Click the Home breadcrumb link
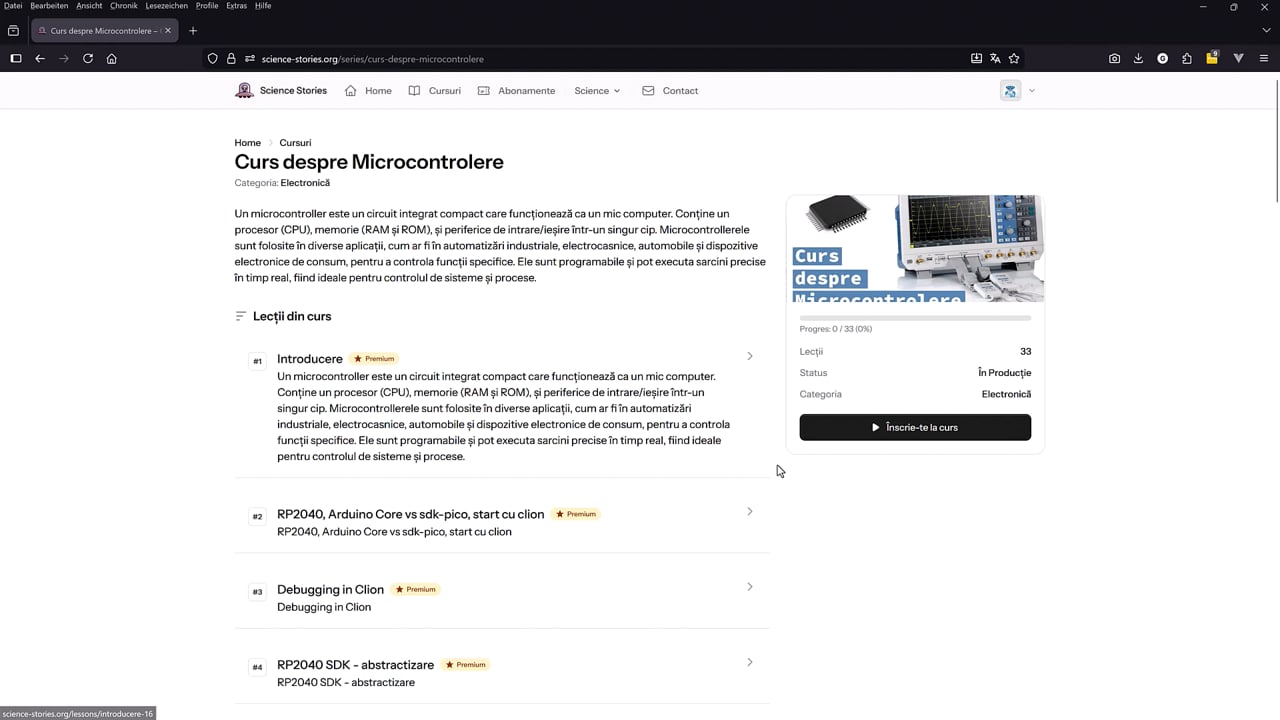This screenshot has width=1280, height=720. (x=248, y=143)
